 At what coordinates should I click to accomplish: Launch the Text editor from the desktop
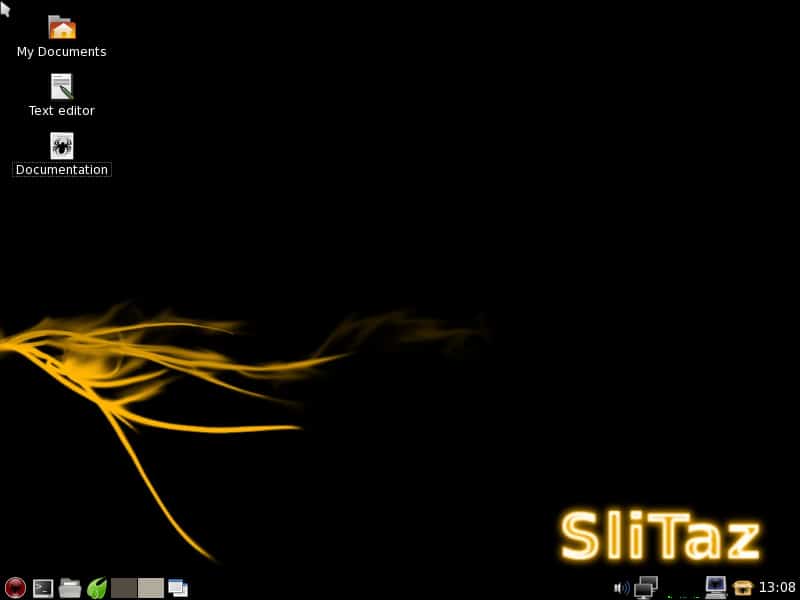(x=60, y=87)
